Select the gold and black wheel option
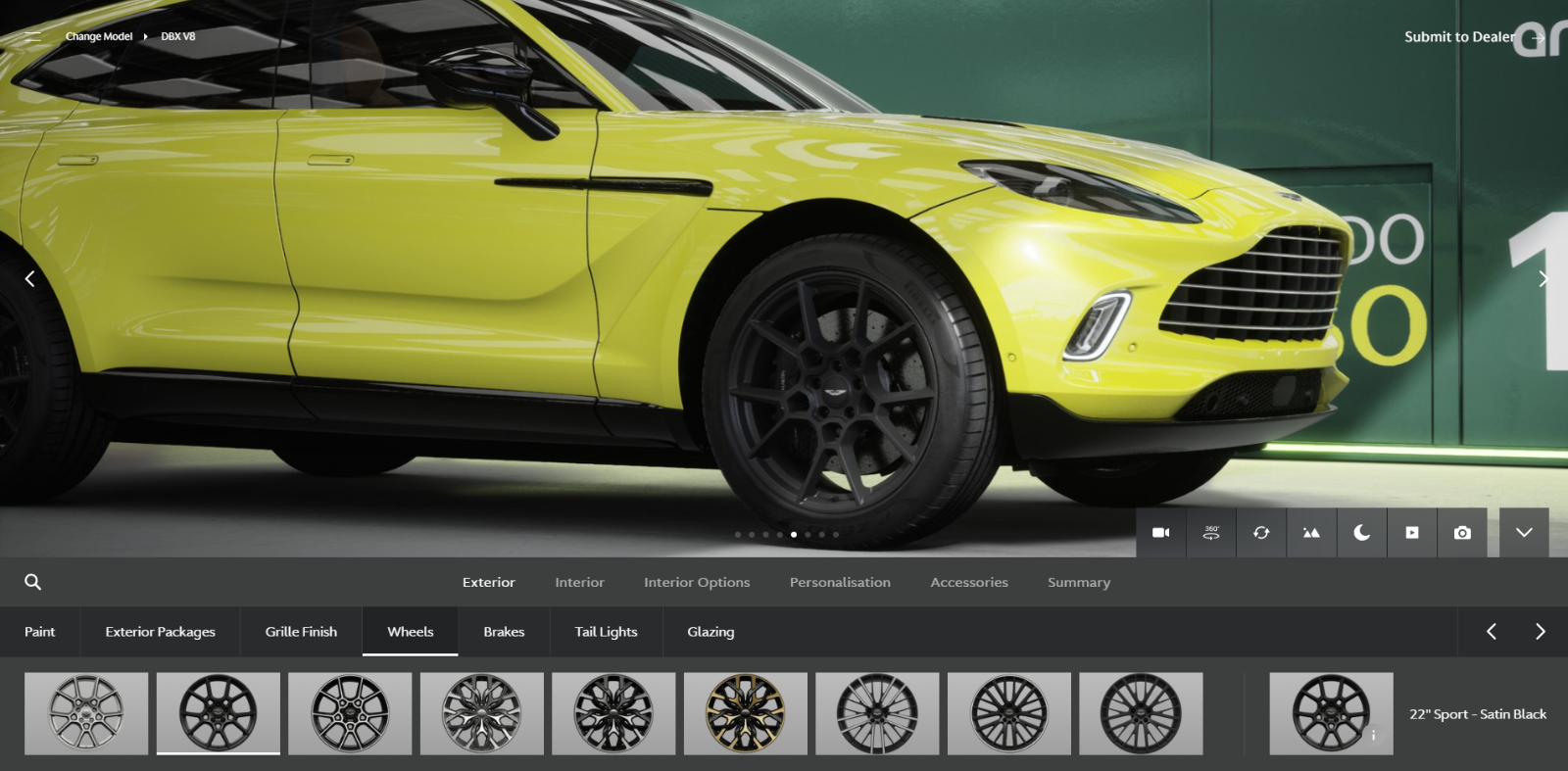 tap(745, 713)
